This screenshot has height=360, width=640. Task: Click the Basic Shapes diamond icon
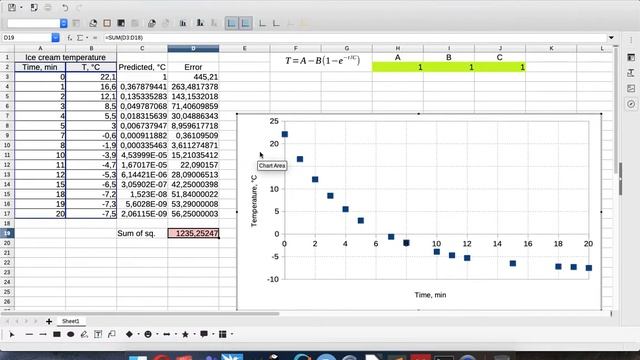coord(129,334)
